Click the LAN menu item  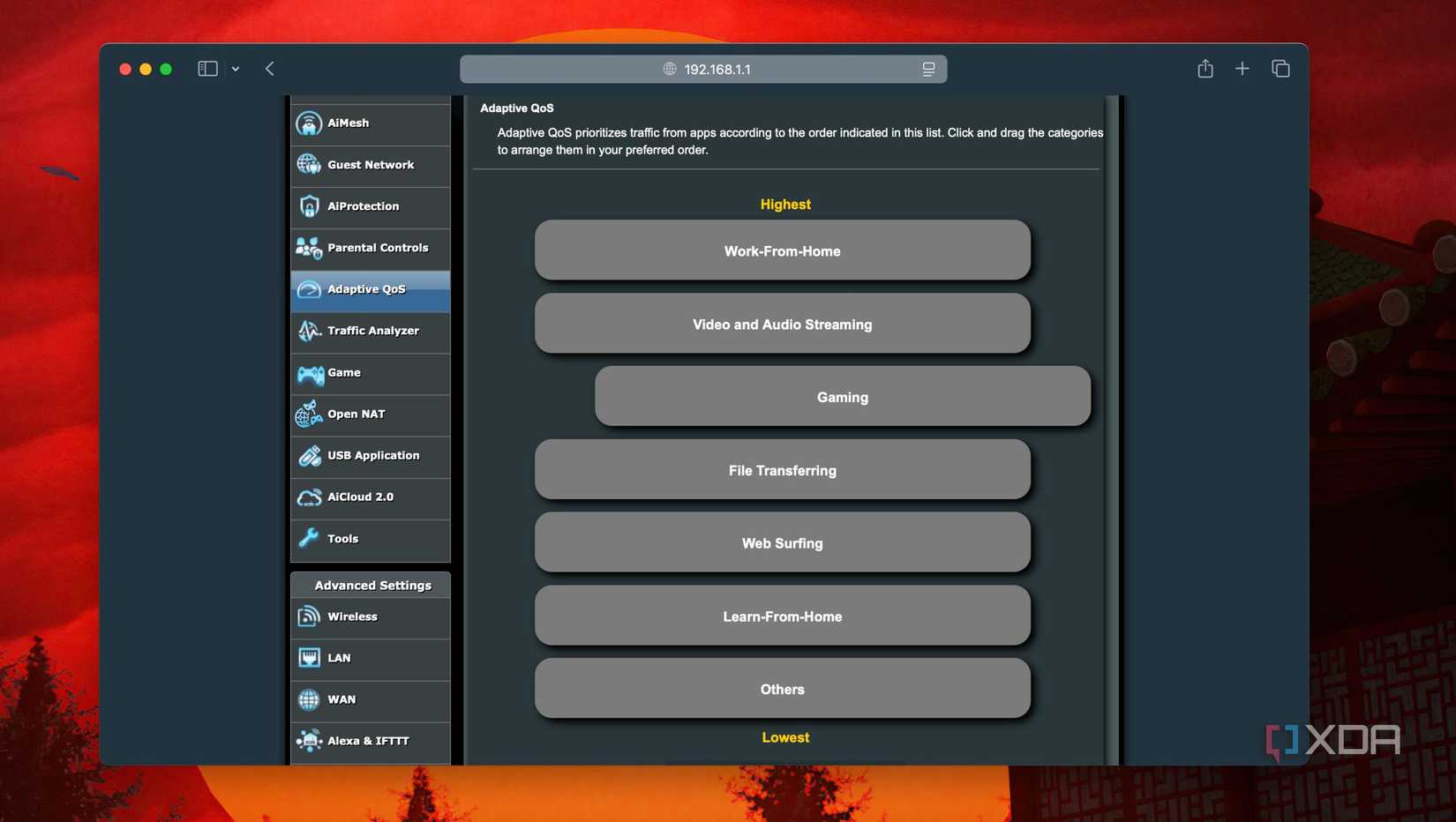(338, 657)
